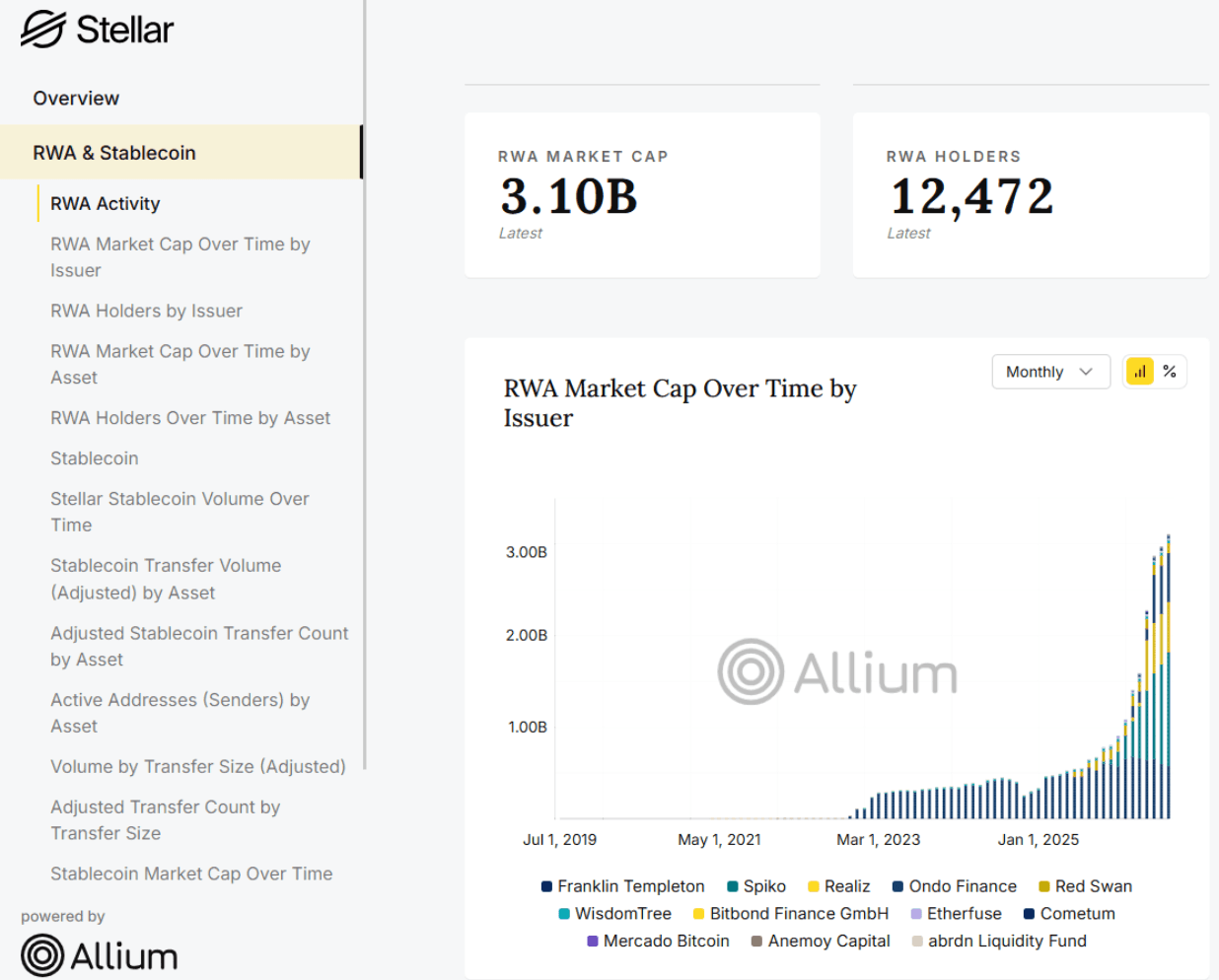
Task: Click the 2.00B y-axis label
Action: point(527,635)
